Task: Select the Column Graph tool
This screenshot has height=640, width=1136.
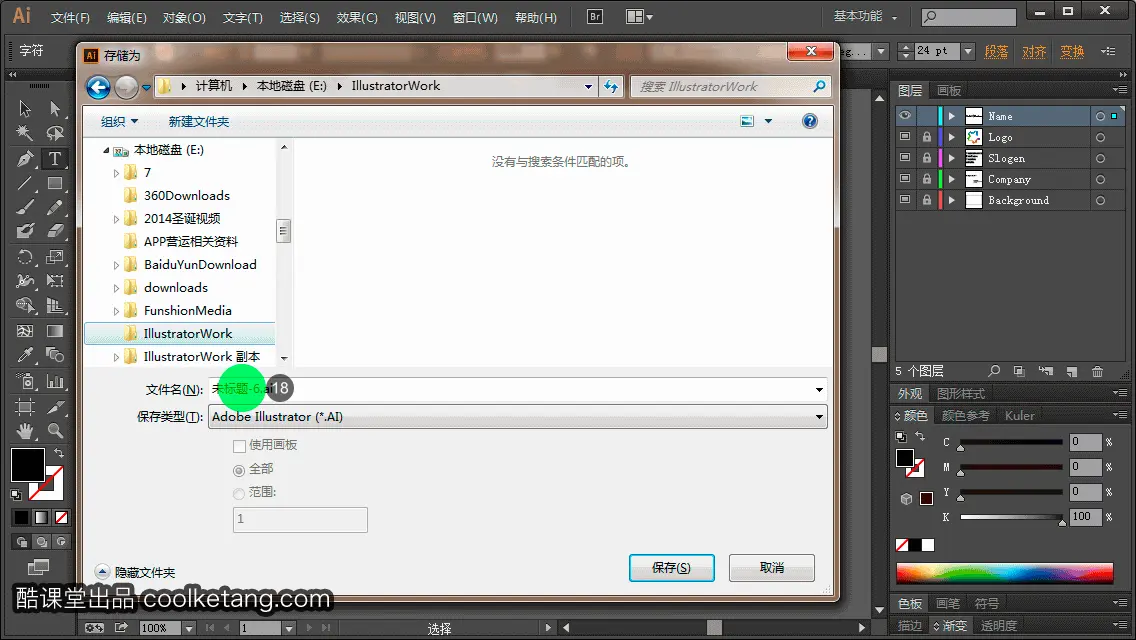Action: click(x=55, y=381)
